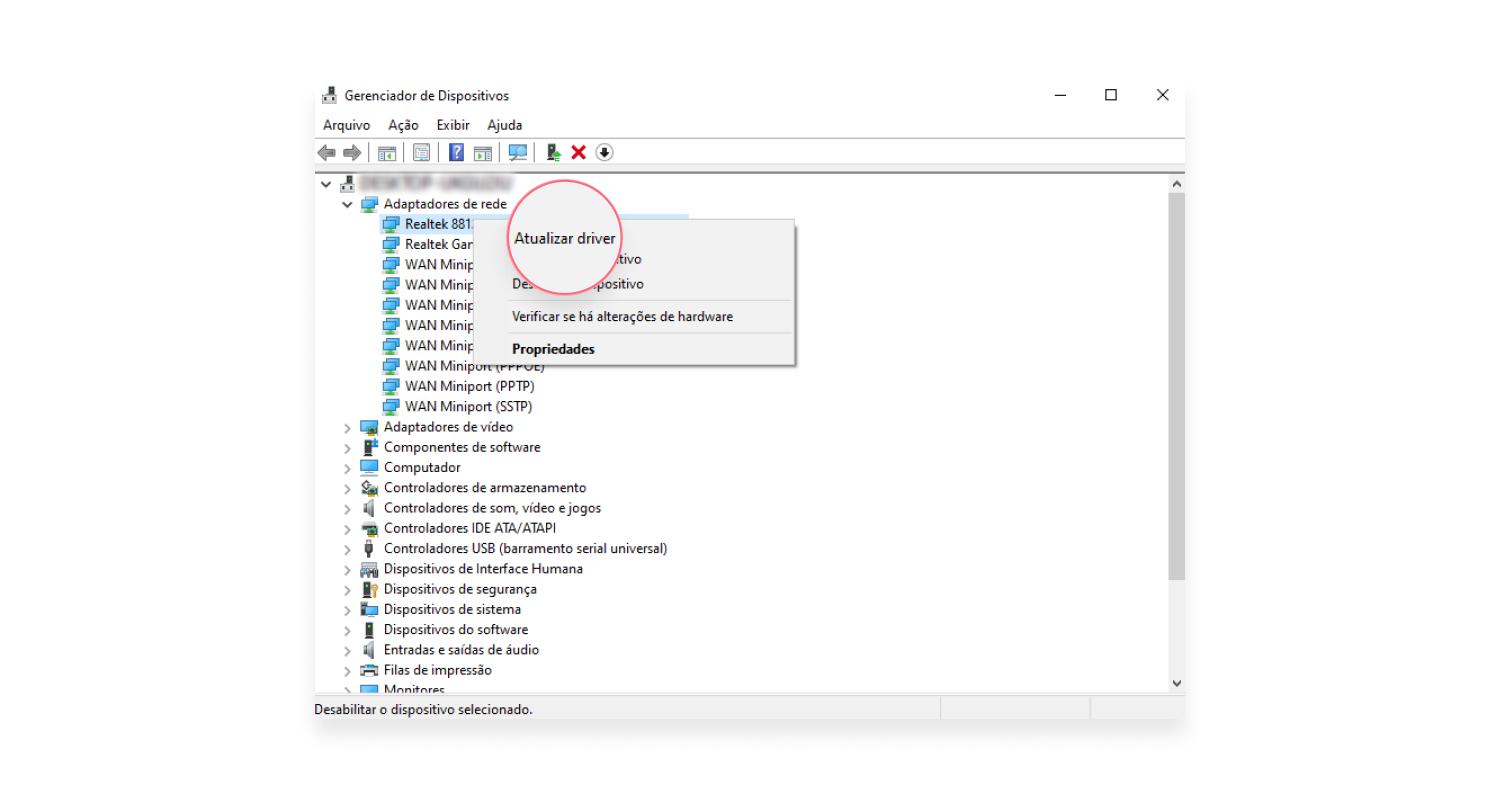Screen dimensions: 1500x800
Task: Click the Back arrow in the toolbar
Action: click(x=326, y=152)
